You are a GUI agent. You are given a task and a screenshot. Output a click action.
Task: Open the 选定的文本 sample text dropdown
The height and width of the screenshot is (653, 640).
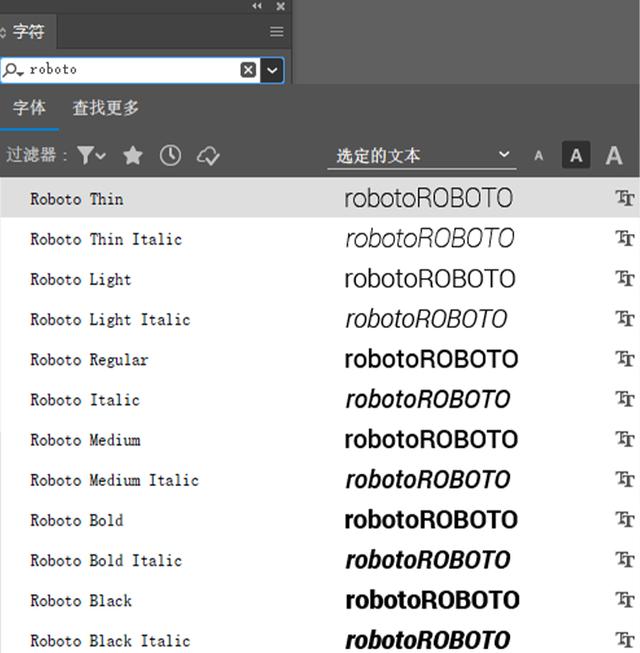tap(422, 156)
